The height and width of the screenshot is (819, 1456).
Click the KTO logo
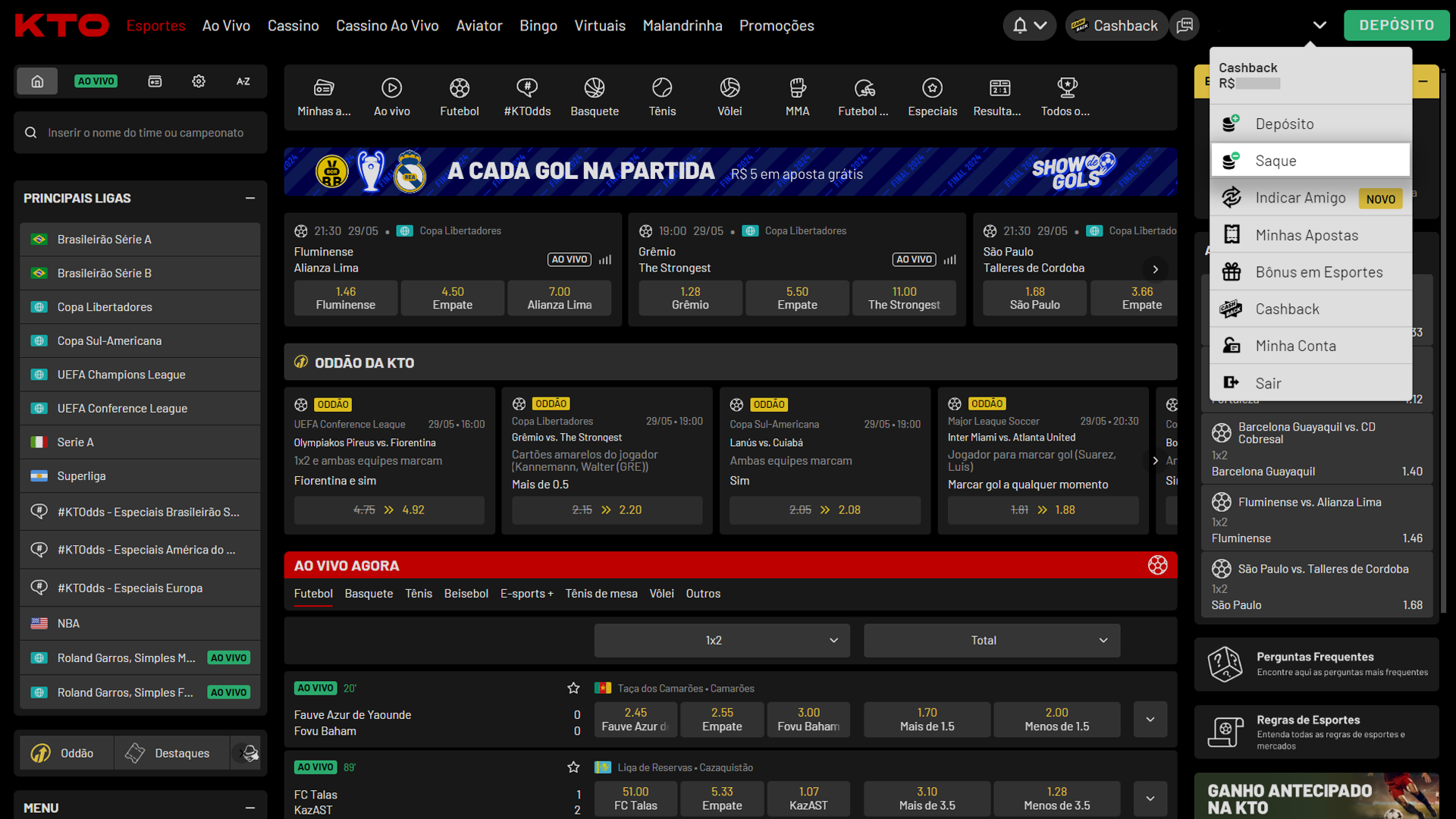pos(62,25)
